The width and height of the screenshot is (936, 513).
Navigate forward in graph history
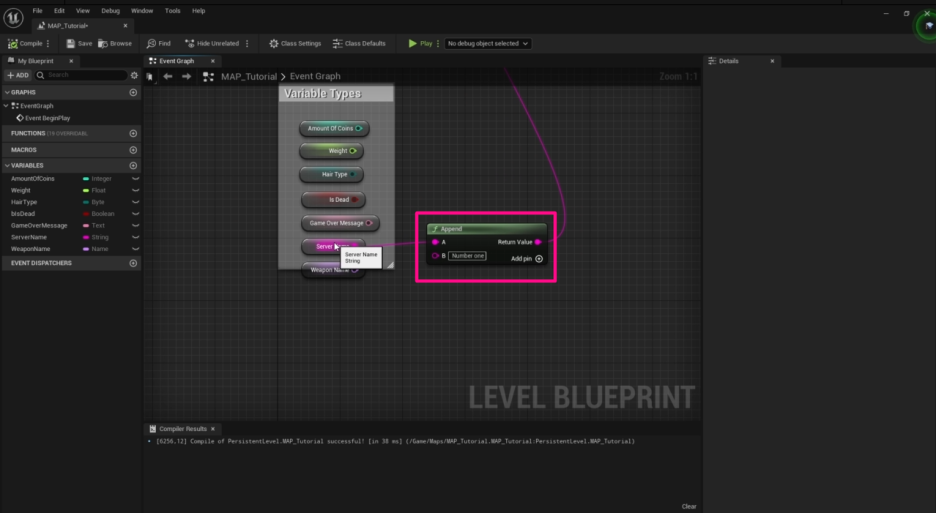point(186,76)
